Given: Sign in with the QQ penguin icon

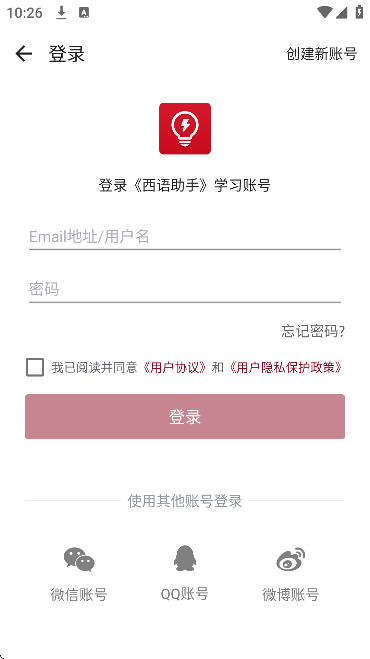Looking at the screenshot, I should tap(185, 559).
